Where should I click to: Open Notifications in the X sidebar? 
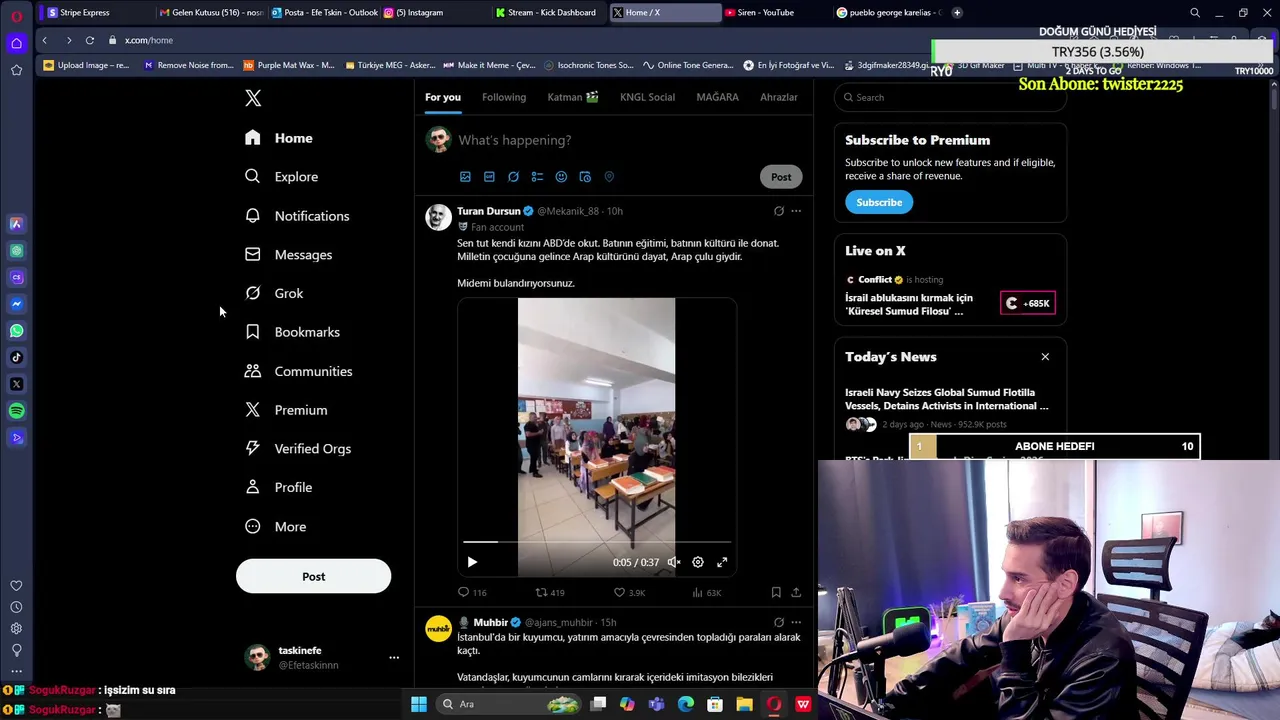pyautogui.click(x=297, y=216)
